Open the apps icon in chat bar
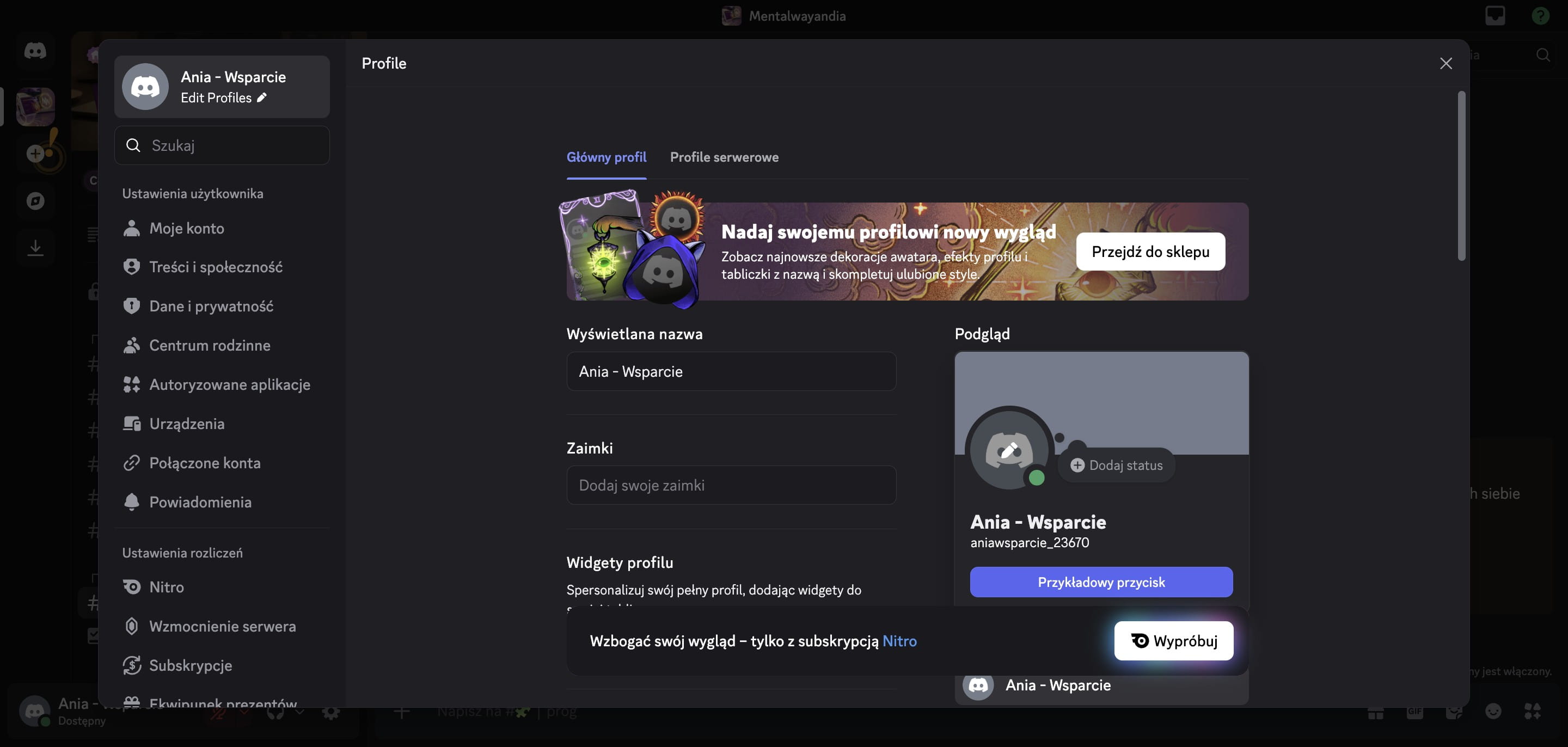The height and width of the screenshot is (747, 1568). [1532, 711]
